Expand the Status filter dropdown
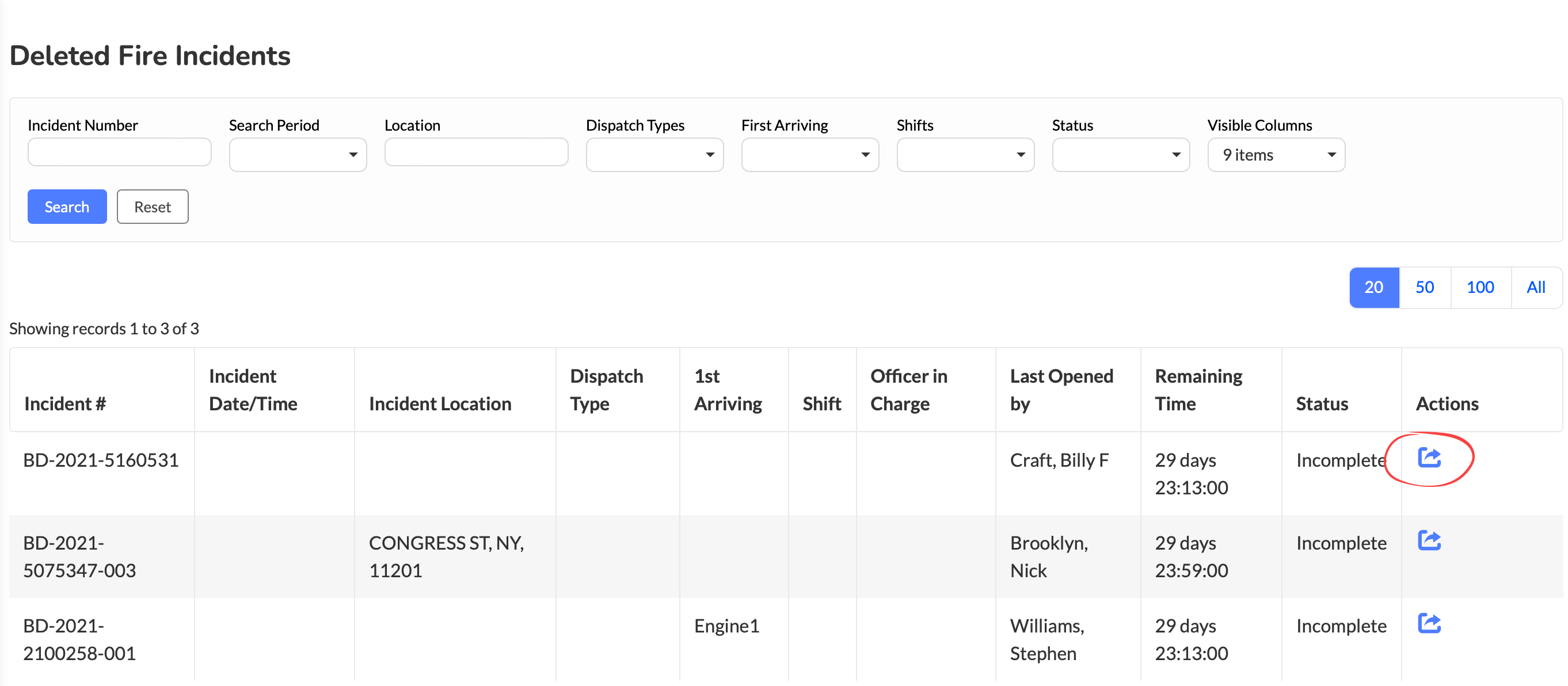This screenshot has width=1568, height=686. coord(1121,155)
